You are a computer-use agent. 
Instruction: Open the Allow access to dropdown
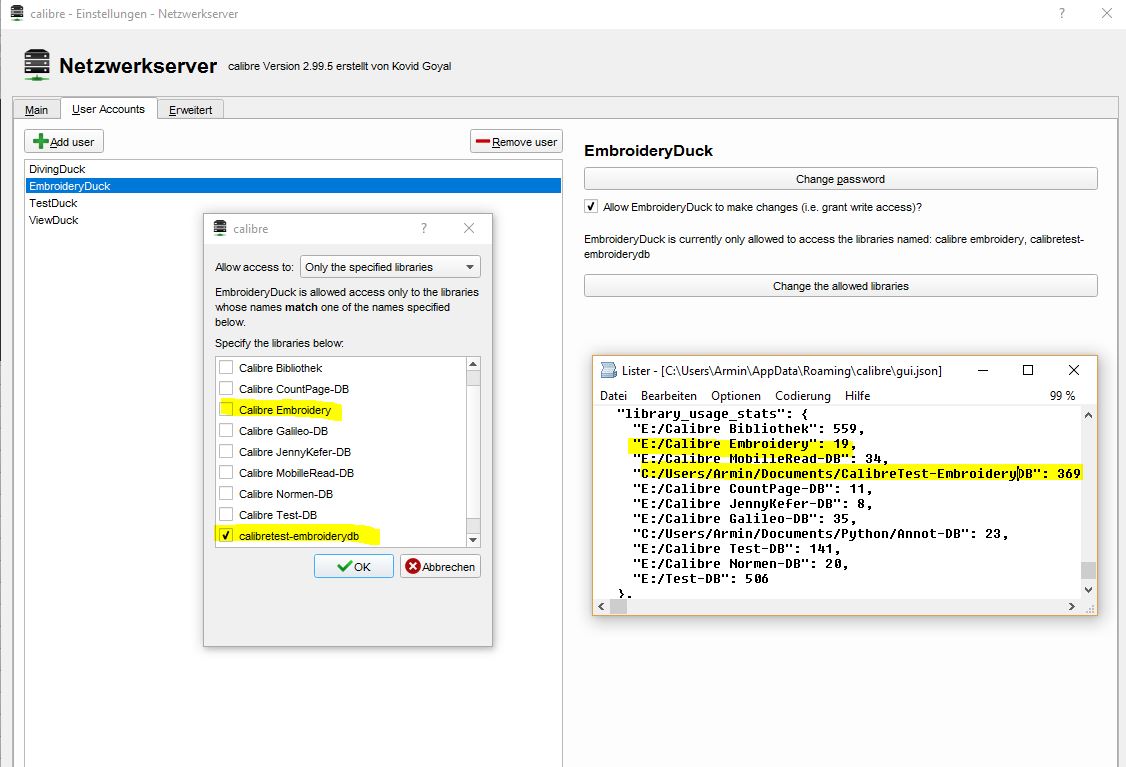(x=390, y=267)
